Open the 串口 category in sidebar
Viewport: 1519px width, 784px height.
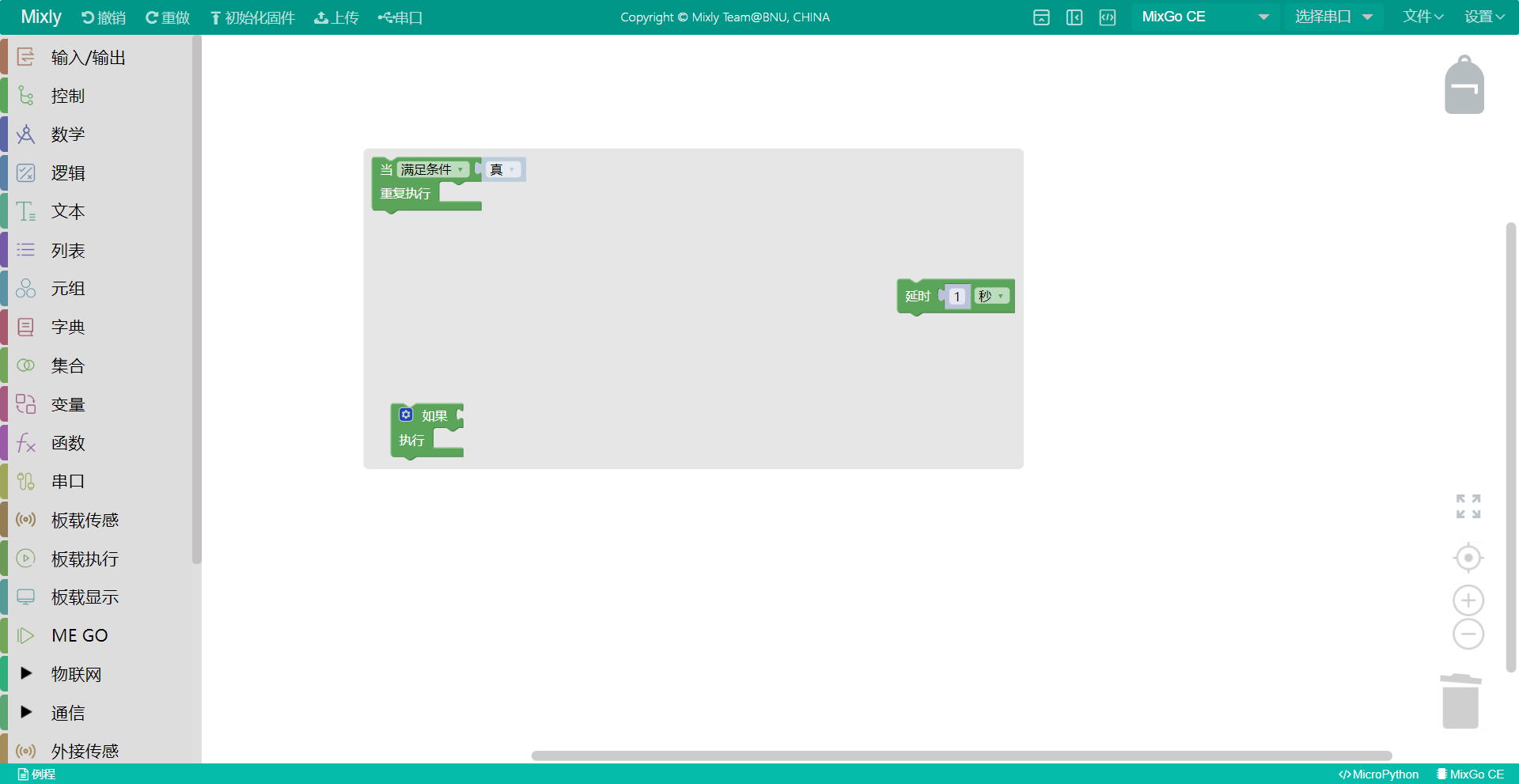67,481
